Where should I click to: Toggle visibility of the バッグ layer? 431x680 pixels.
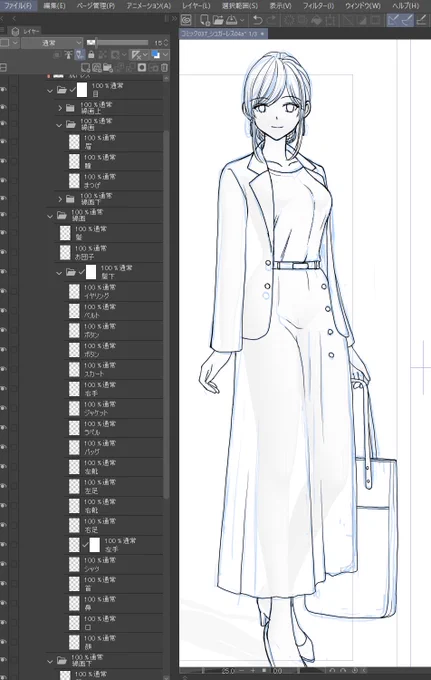pyautogui.click(x=3, y=447)
